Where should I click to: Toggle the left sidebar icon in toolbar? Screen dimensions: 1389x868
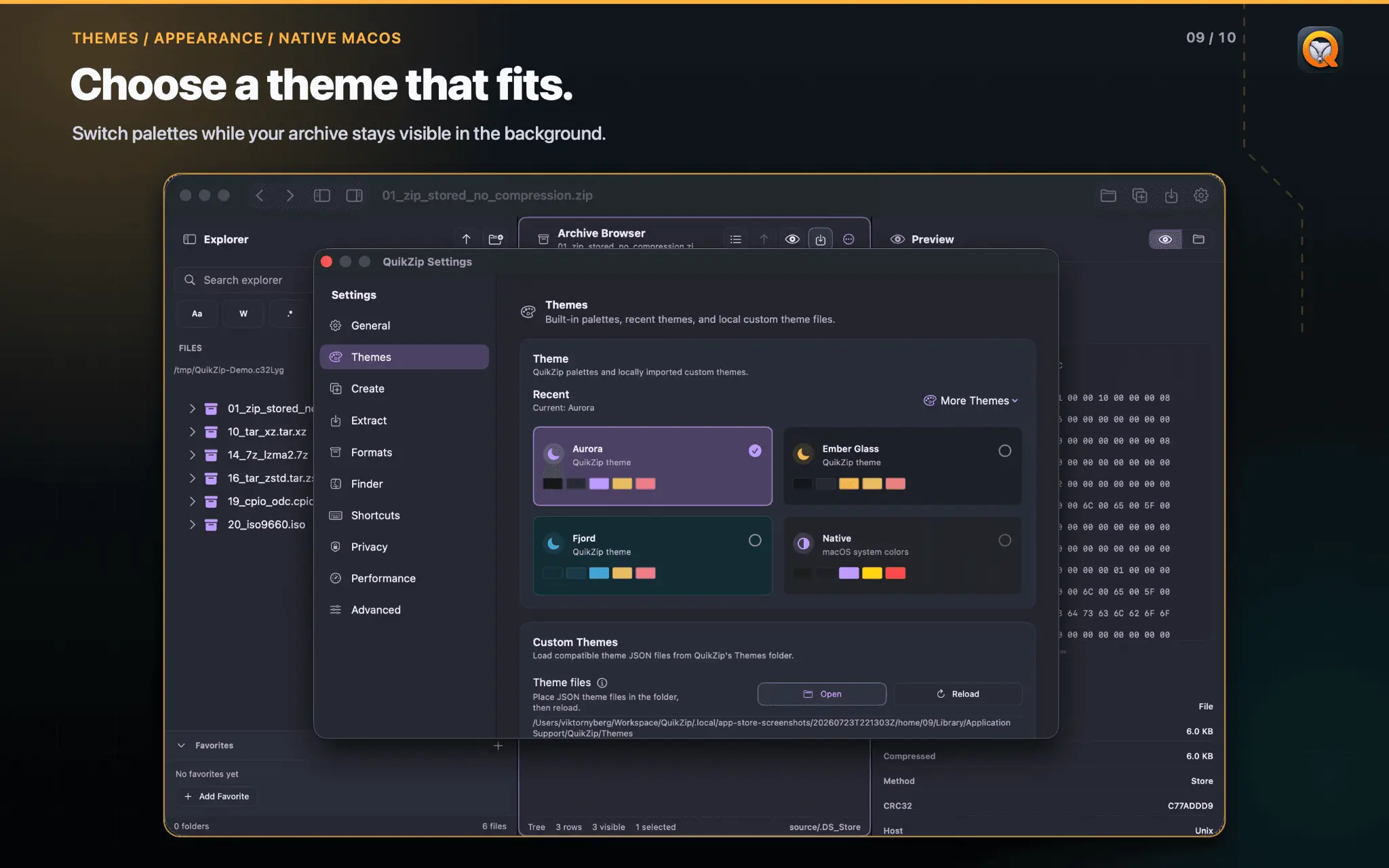[322, 195]
